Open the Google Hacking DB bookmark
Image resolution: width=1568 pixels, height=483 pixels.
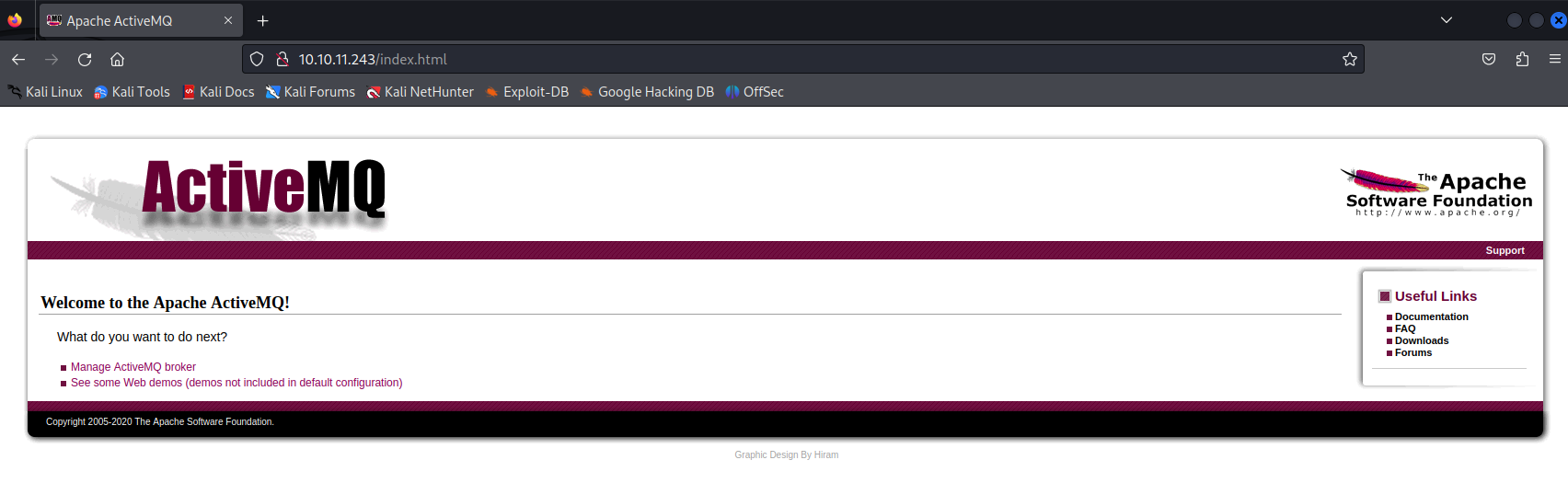(x=647, y=92)
